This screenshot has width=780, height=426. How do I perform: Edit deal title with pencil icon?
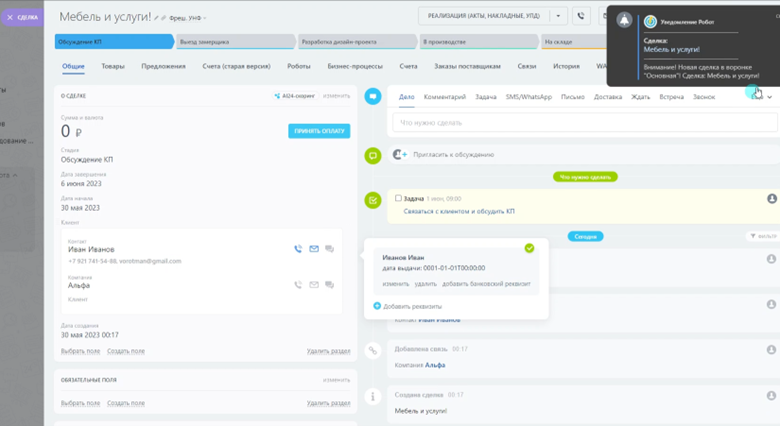click(156, 18)
